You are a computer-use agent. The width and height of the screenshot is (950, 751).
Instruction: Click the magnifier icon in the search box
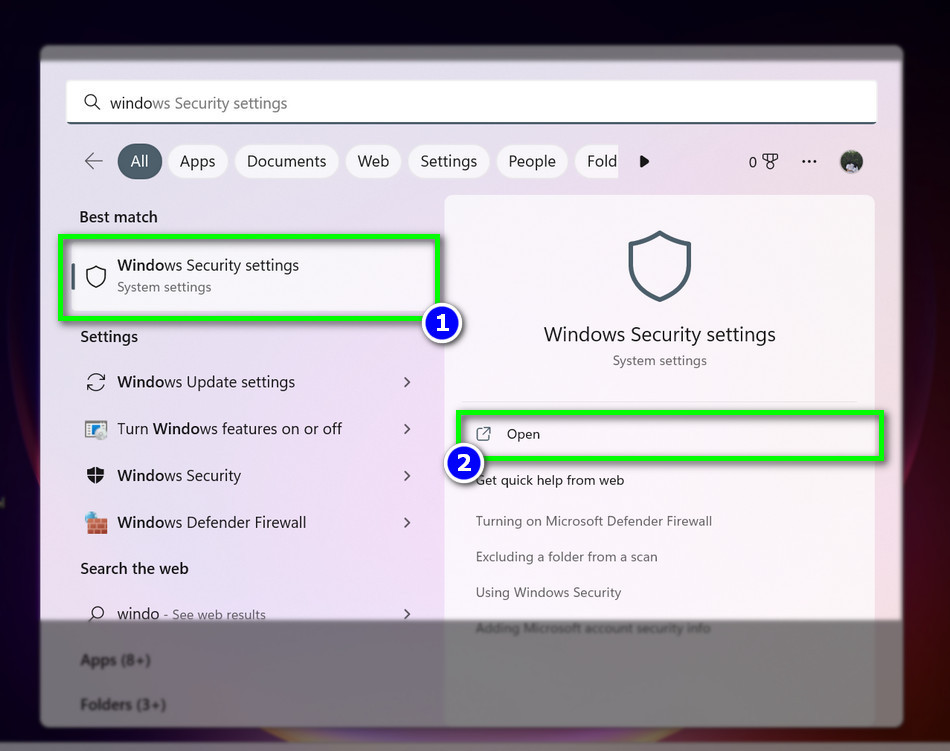[x=92, y=102]
